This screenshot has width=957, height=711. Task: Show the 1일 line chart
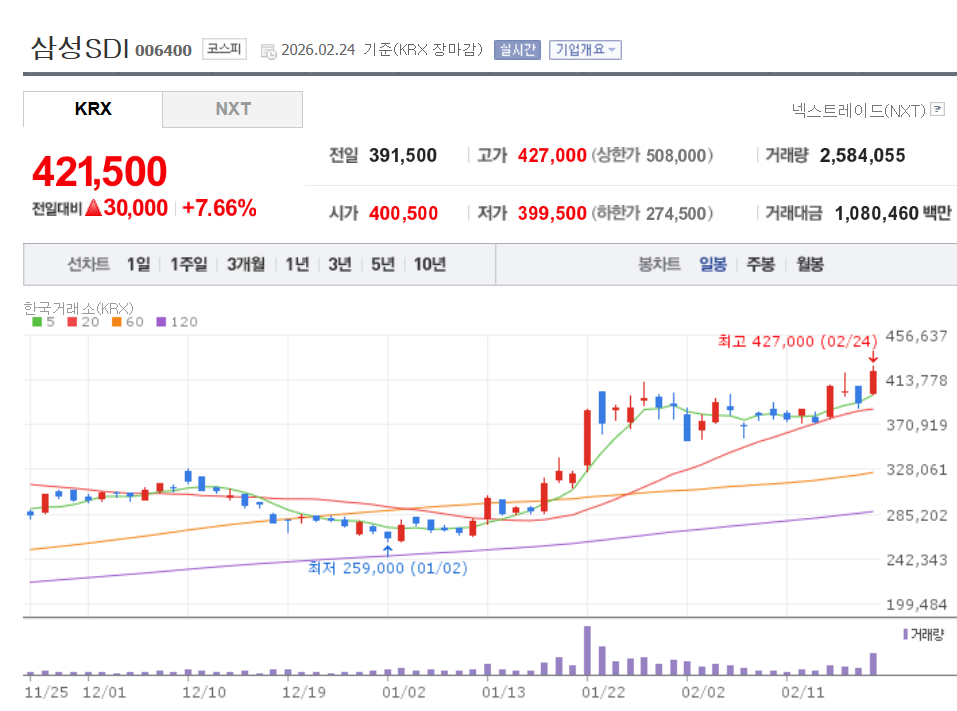139,264
